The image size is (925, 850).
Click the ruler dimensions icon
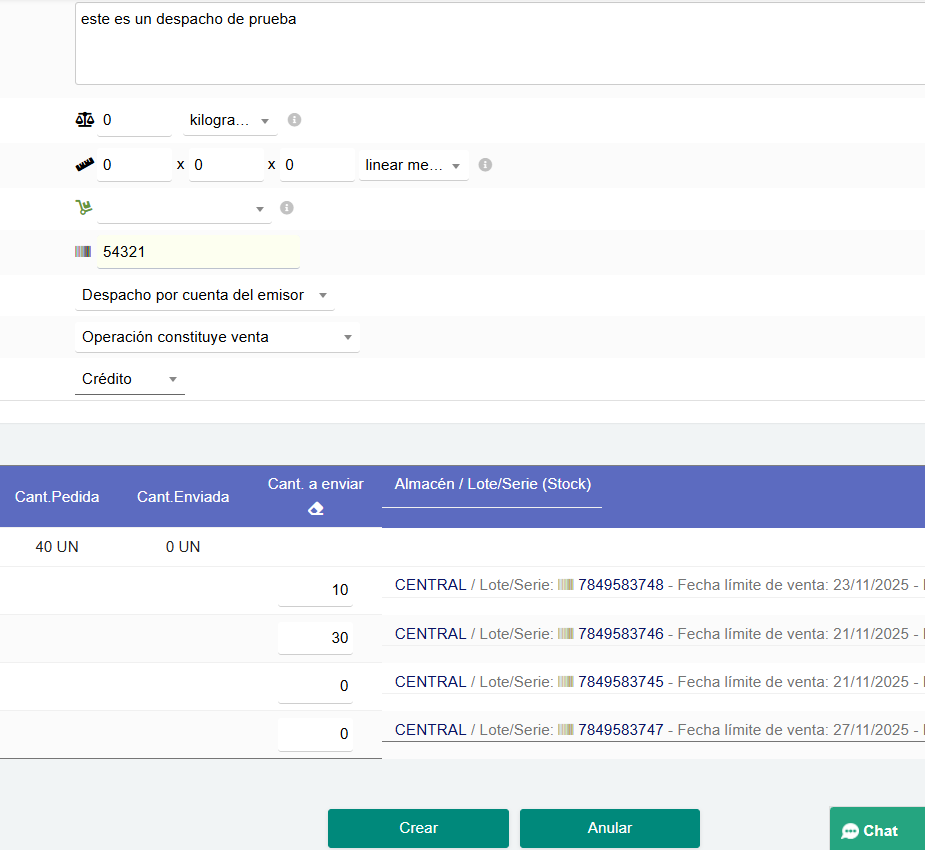[x=84, y=165]
